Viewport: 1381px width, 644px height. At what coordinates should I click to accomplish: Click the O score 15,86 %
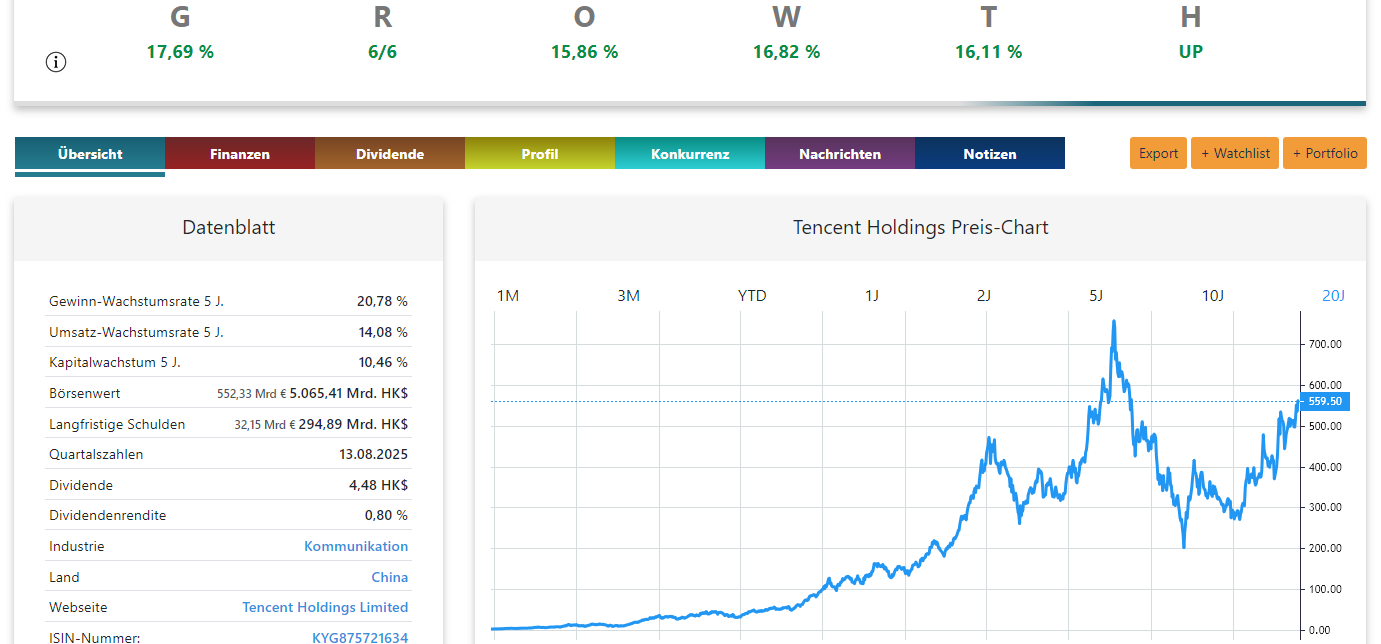tap(584, 51)
